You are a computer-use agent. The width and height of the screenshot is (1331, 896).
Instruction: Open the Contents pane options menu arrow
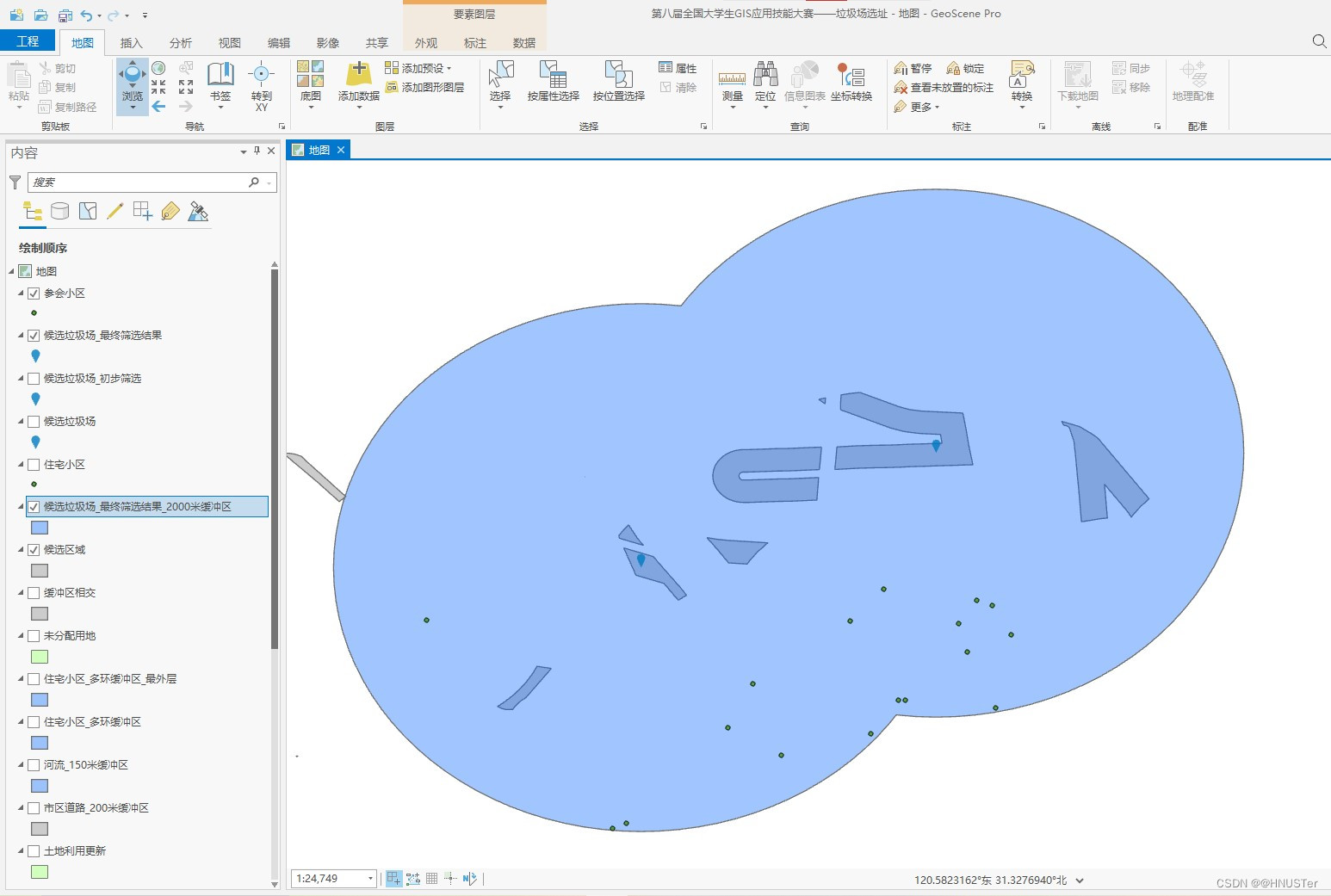(244, 151)
